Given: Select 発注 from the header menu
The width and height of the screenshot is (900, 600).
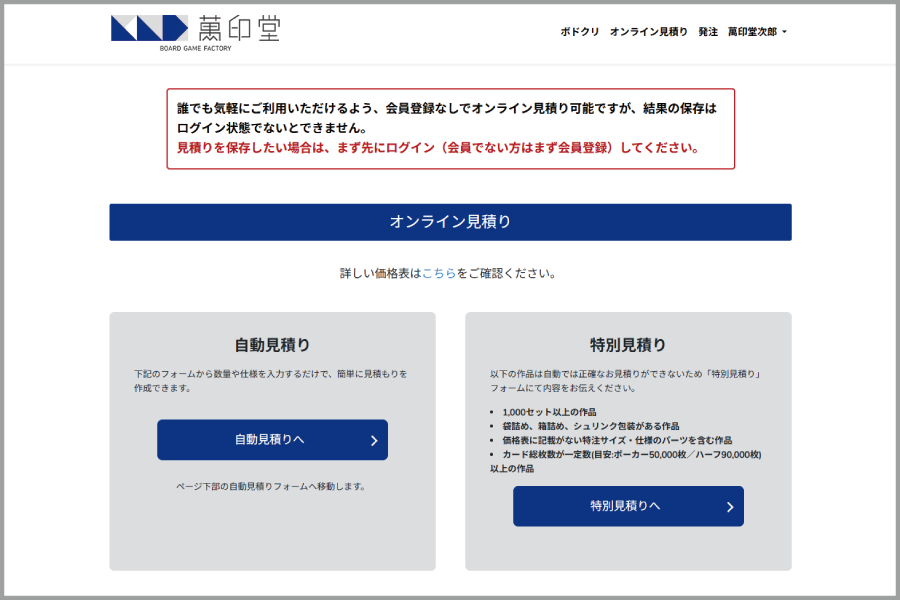Looking at the screenshot, I should click(708, 32).
